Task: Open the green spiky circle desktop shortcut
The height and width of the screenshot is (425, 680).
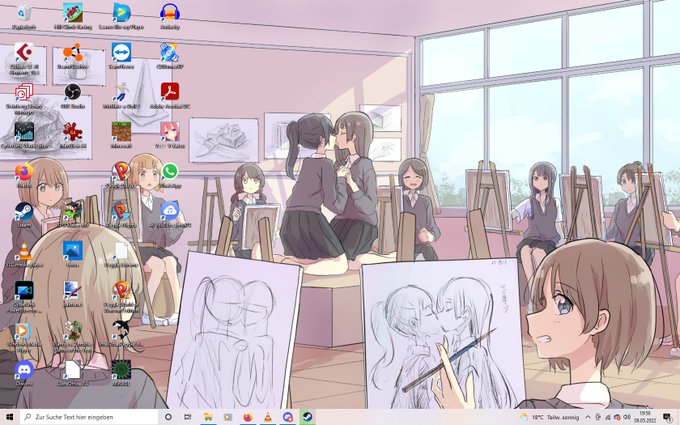Action: pos(121,374)
